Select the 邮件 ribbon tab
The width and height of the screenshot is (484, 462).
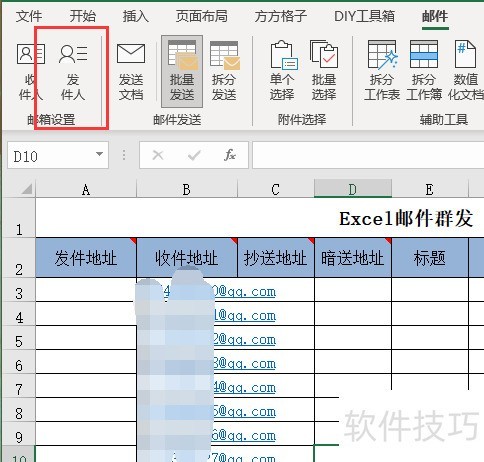point(435,16)
